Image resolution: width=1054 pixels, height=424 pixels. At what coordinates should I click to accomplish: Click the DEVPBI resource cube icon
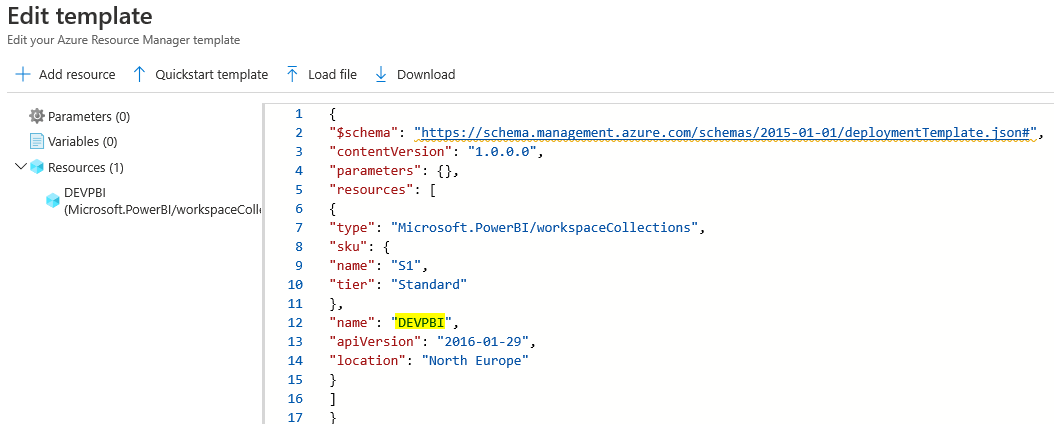pyautogui.click(x=52, y=200)
